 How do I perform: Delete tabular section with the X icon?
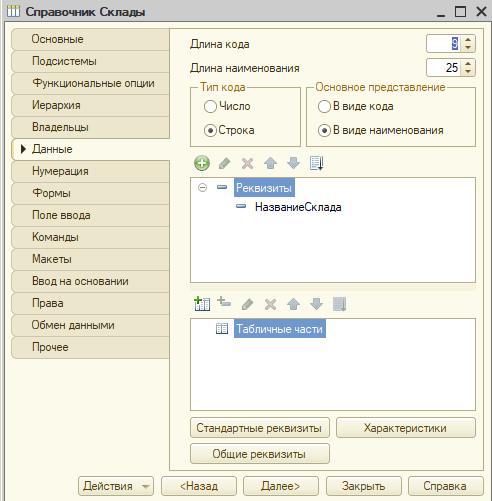(270, 304)
